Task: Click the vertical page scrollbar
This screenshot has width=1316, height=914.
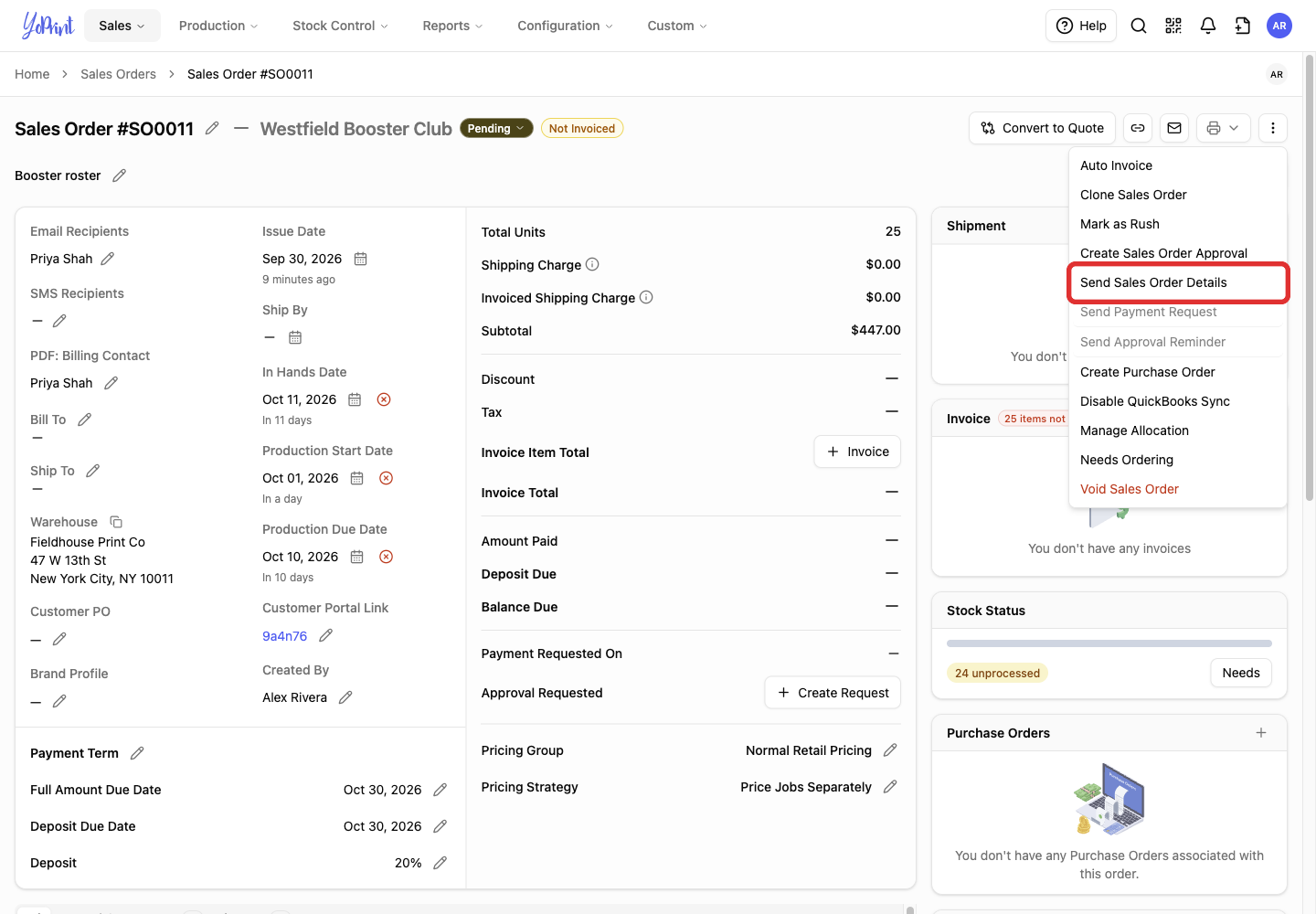Action: 1310,279
